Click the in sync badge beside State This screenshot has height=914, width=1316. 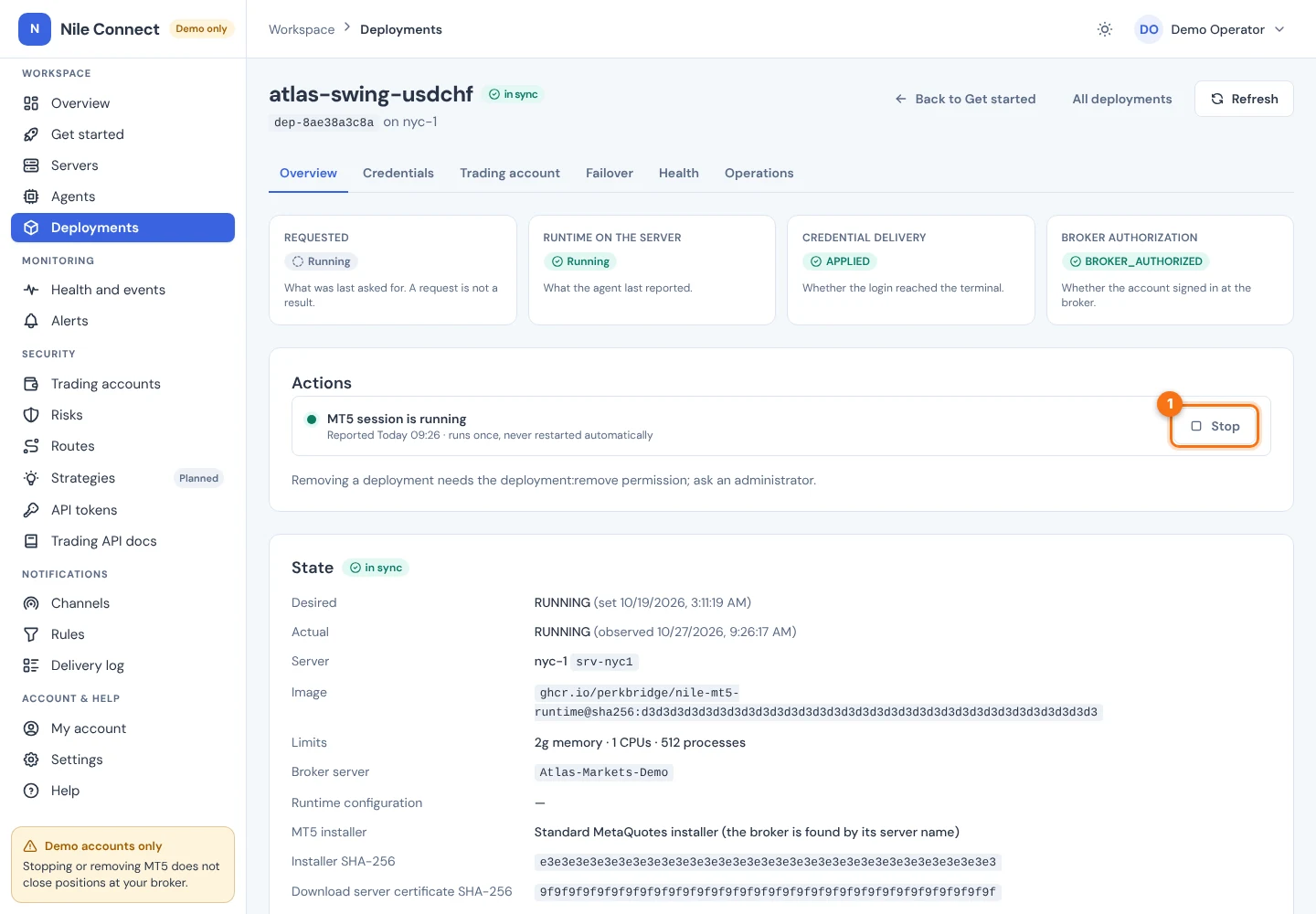pos(375,568)
